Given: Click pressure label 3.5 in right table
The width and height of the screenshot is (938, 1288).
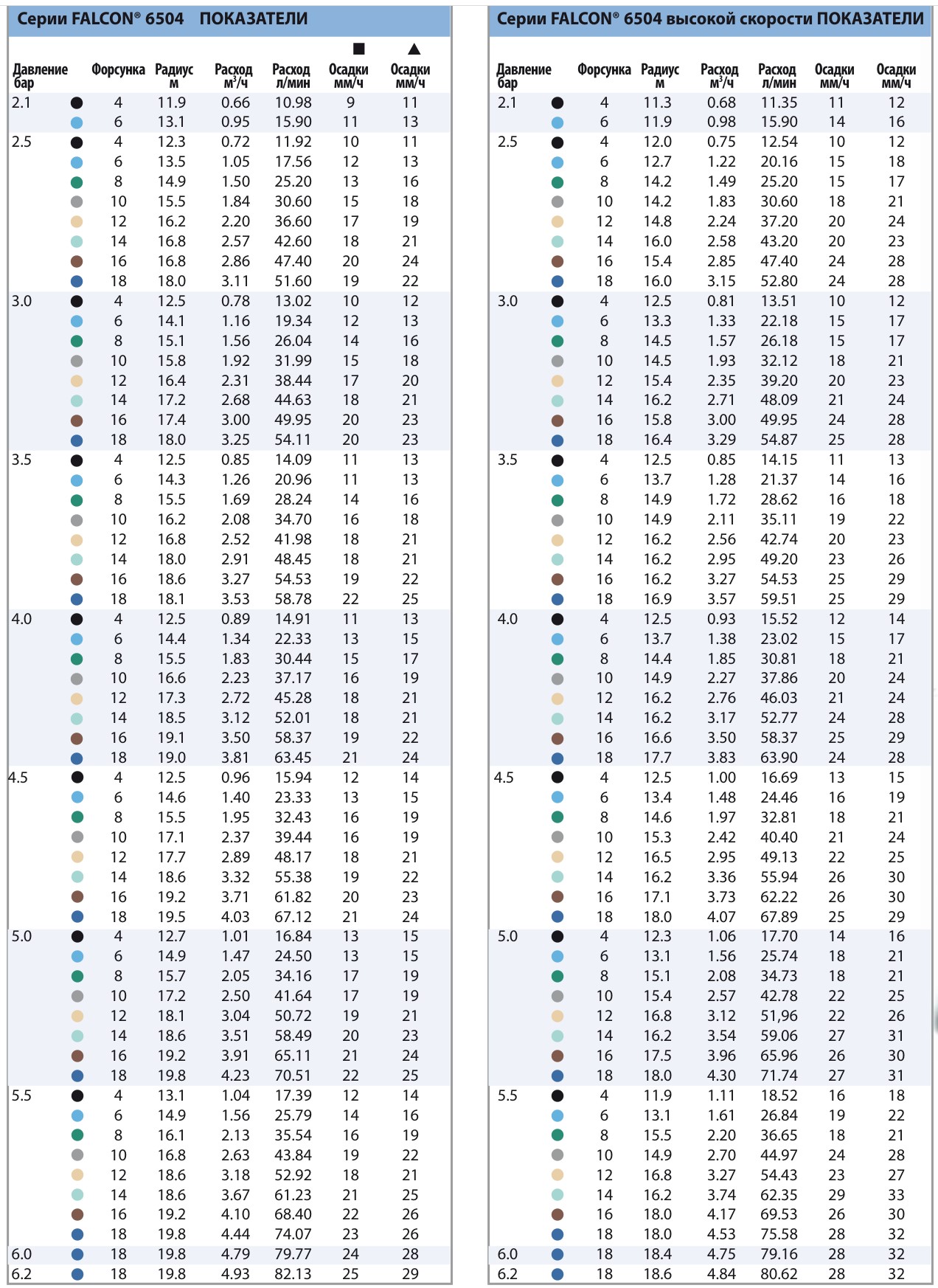Looking at the screenshot, I should pos(507,460).
